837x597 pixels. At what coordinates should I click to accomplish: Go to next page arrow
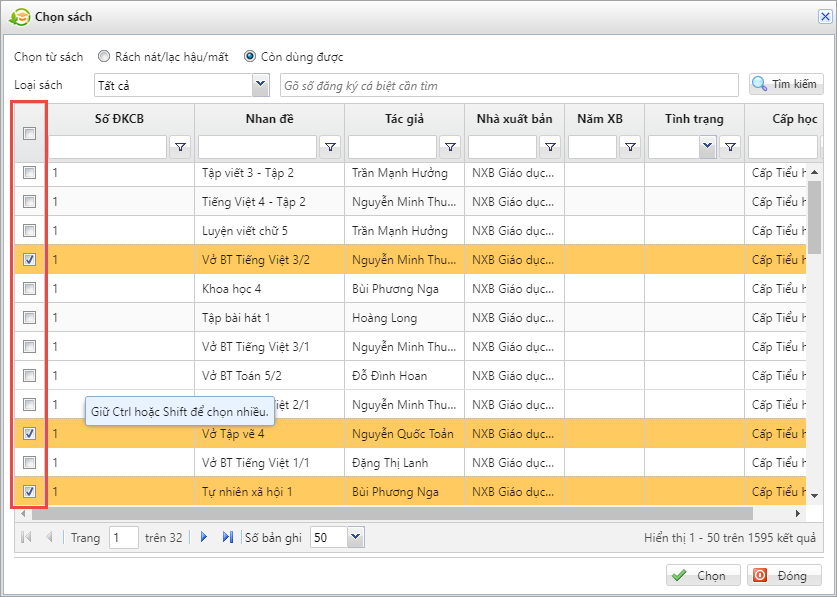tap(204, 537)
